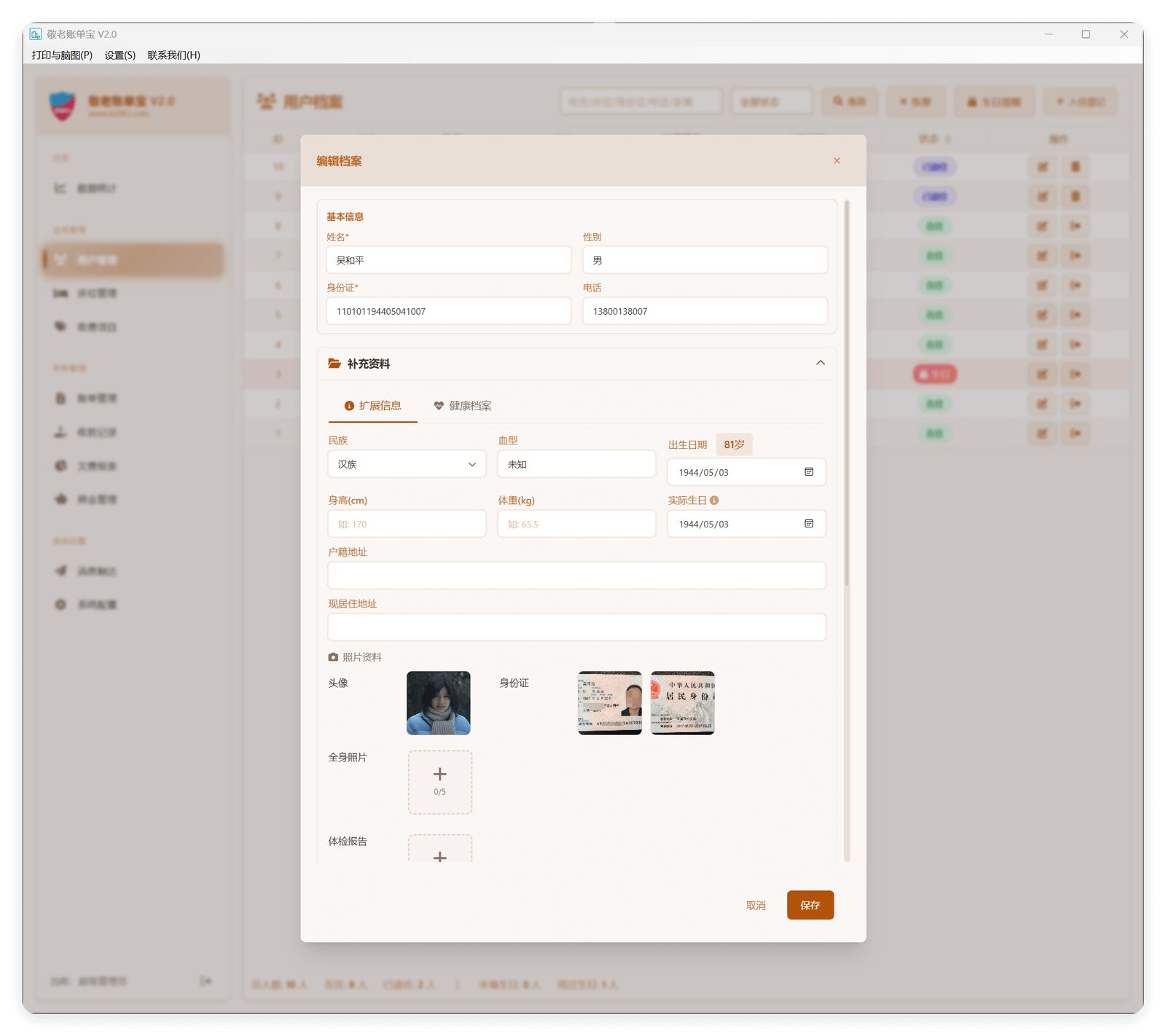Image resolution: width=1166 pixels, height=1036 pixels.
Task: Click 取消 to cancel editing
Action: 756,905
